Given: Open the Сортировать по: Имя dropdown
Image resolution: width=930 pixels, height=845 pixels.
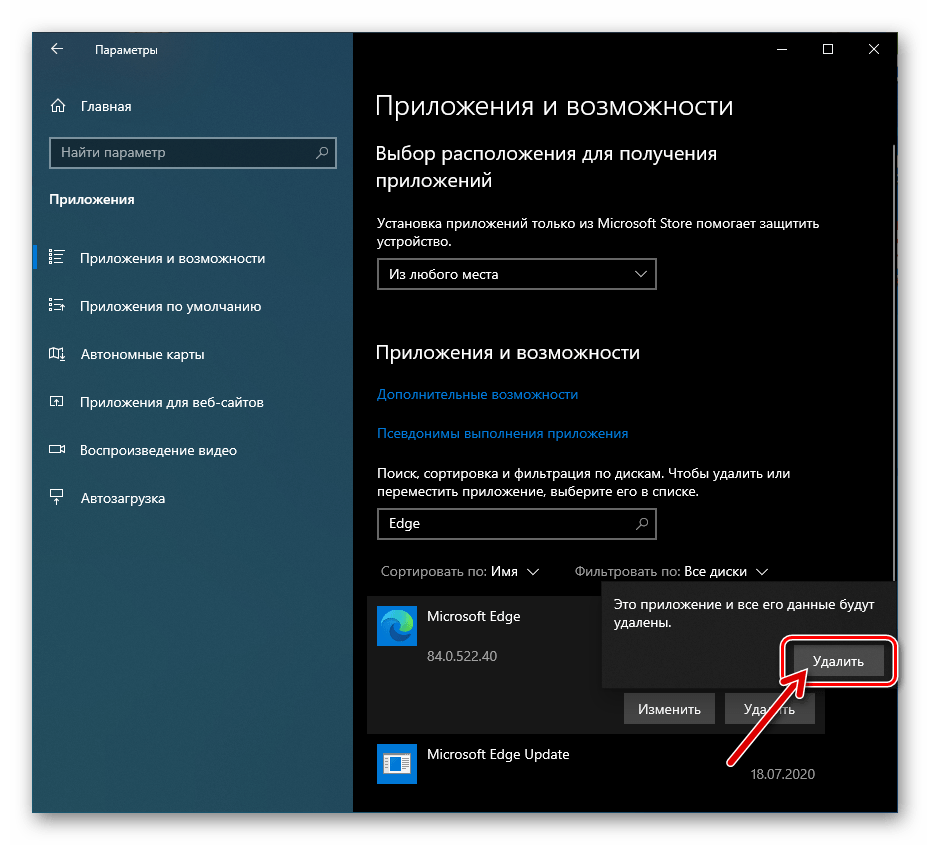Looking at the screenshot, I should 460,572.
